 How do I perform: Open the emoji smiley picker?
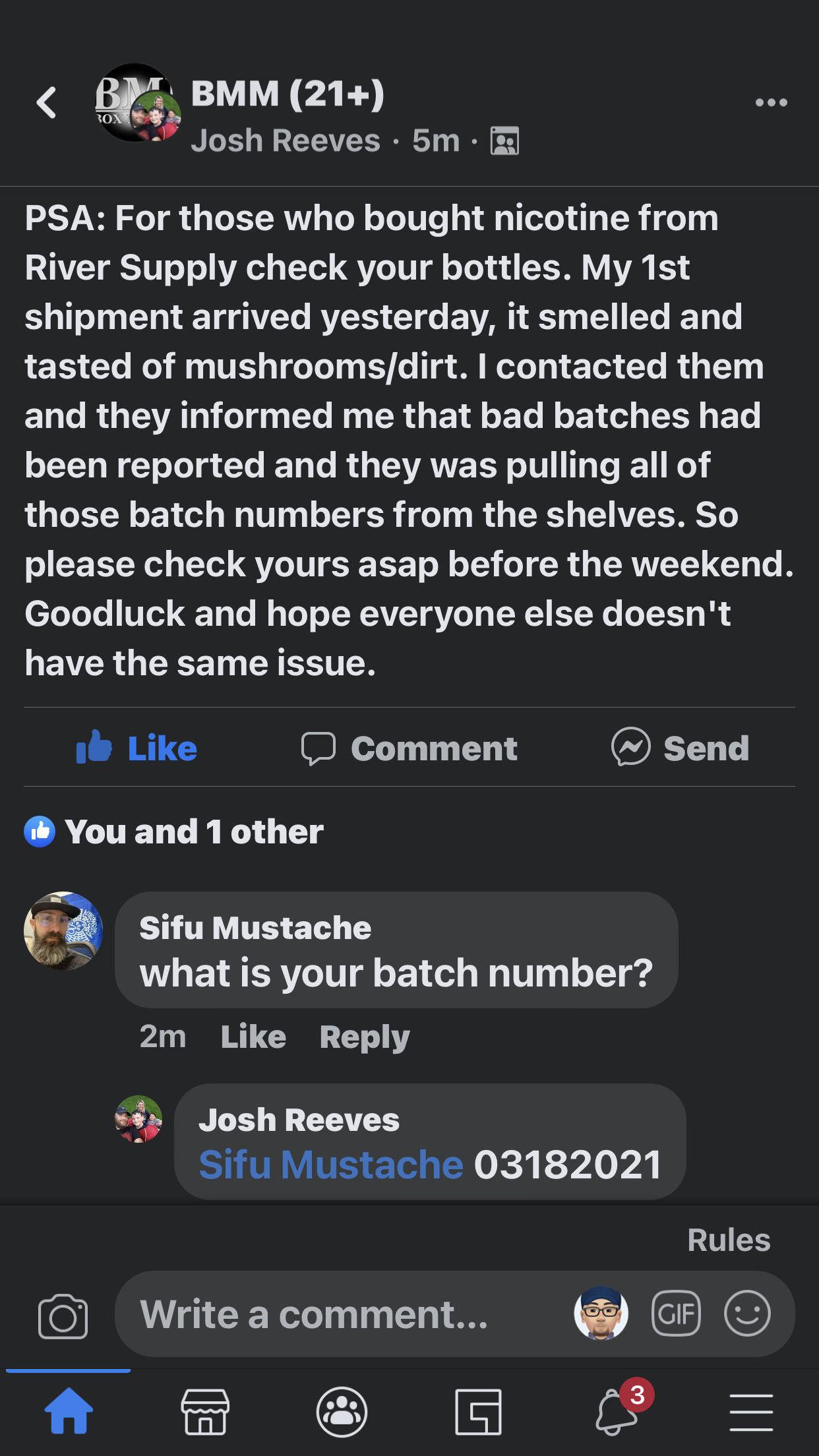[x=747, y=1313]
